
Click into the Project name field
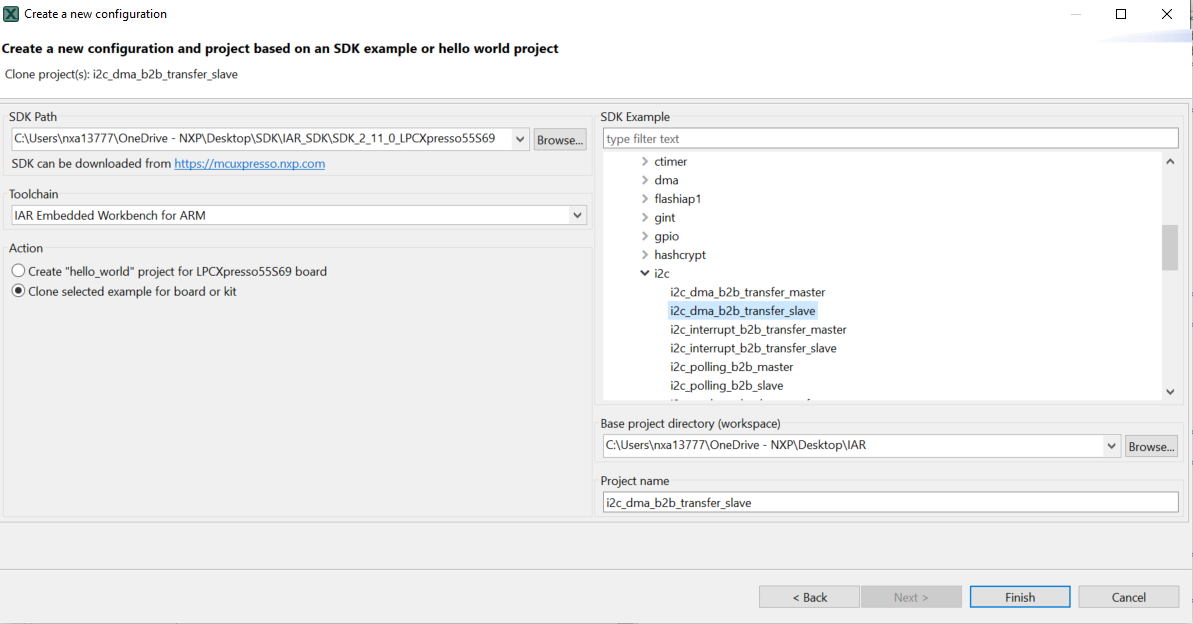pyautogui.click(x=890, y=502)
